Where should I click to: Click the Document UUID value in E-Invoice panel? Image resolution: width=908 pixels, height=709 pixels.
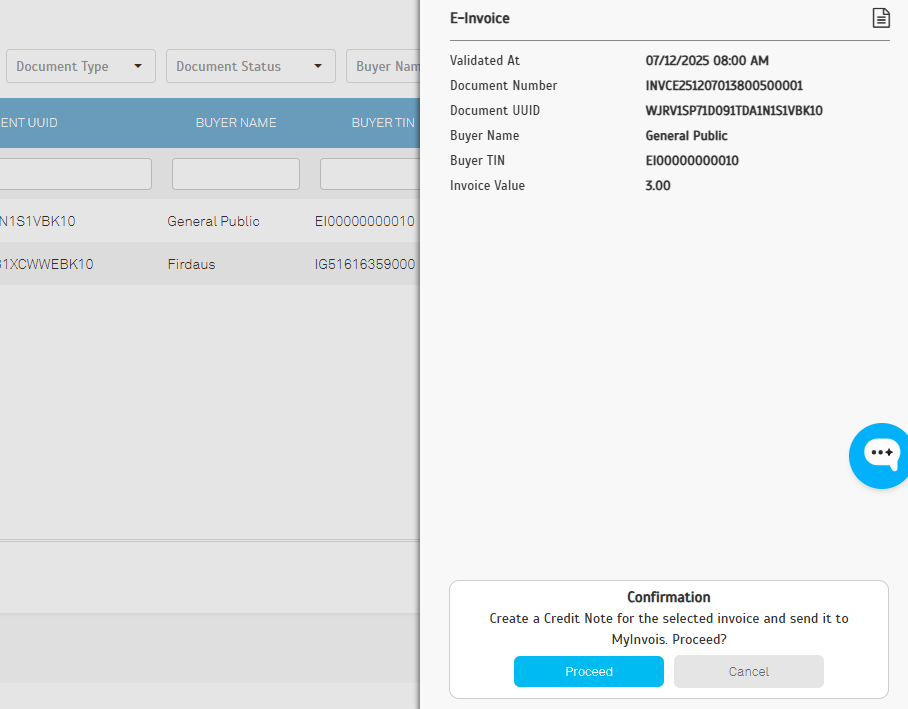click(x=734, y=111)
